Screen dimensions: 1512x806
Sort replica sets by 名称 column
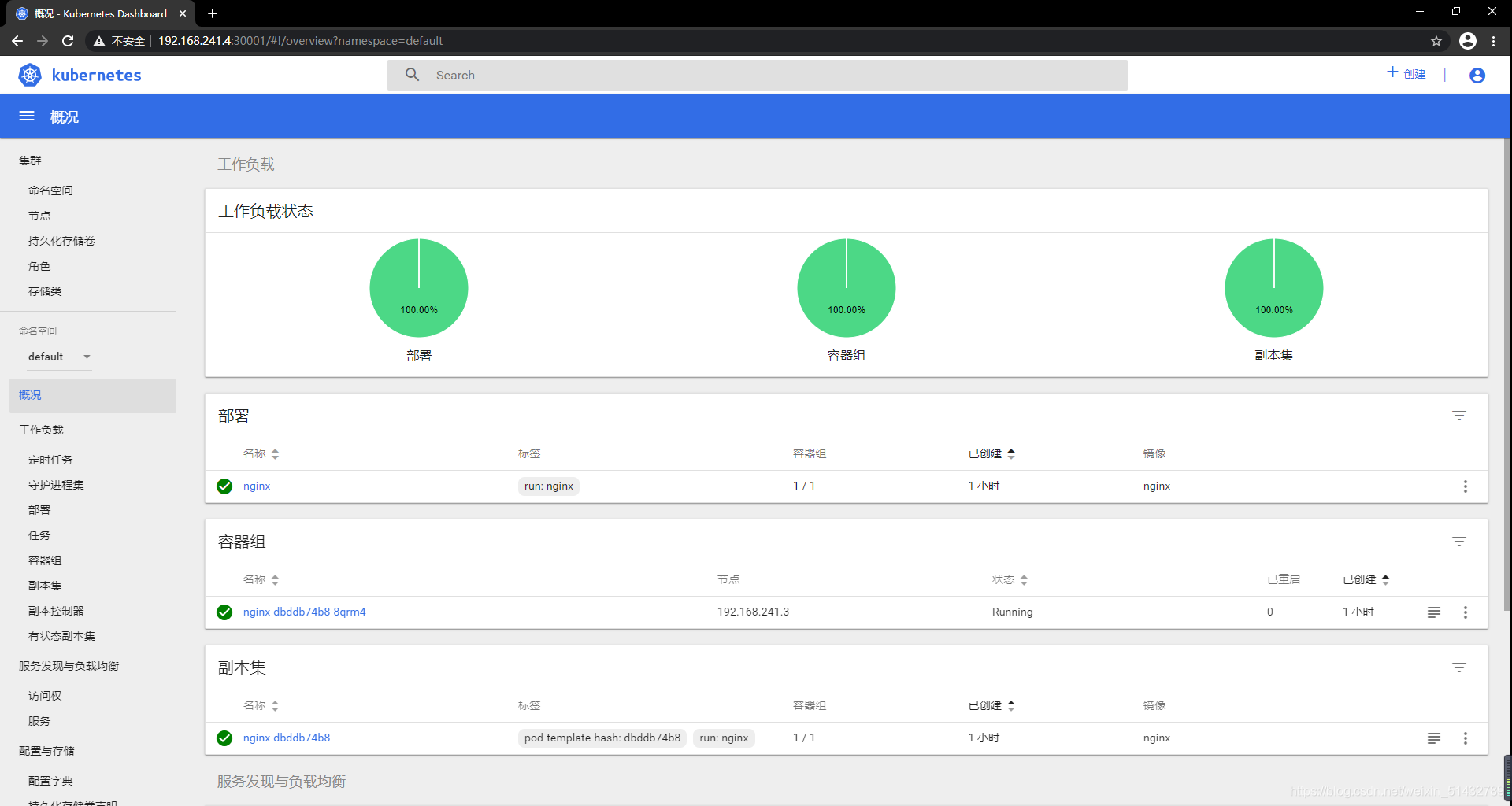click(x=261, y=705)
